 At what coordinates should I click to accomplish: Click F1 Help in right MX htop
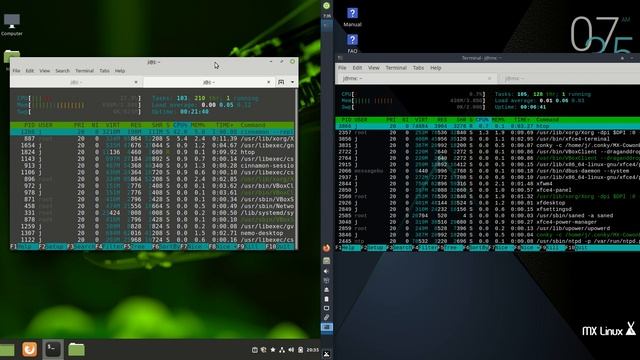point(348,248)
